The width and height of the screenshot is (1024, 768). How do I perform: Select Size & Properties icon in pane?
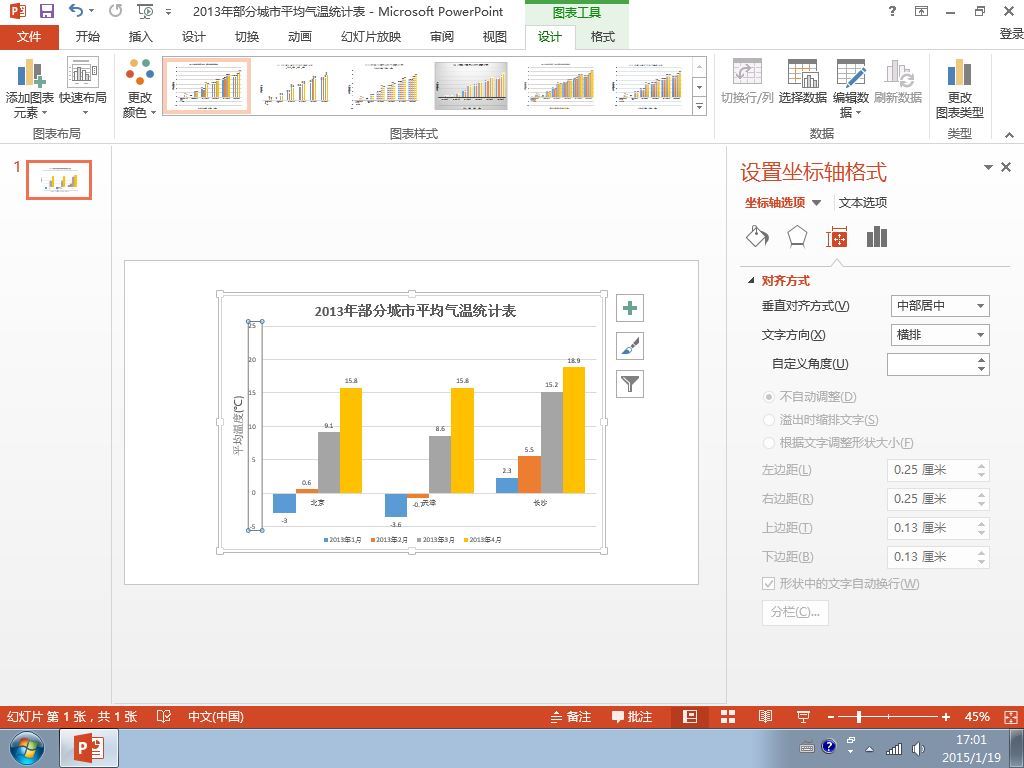(837, 237)
